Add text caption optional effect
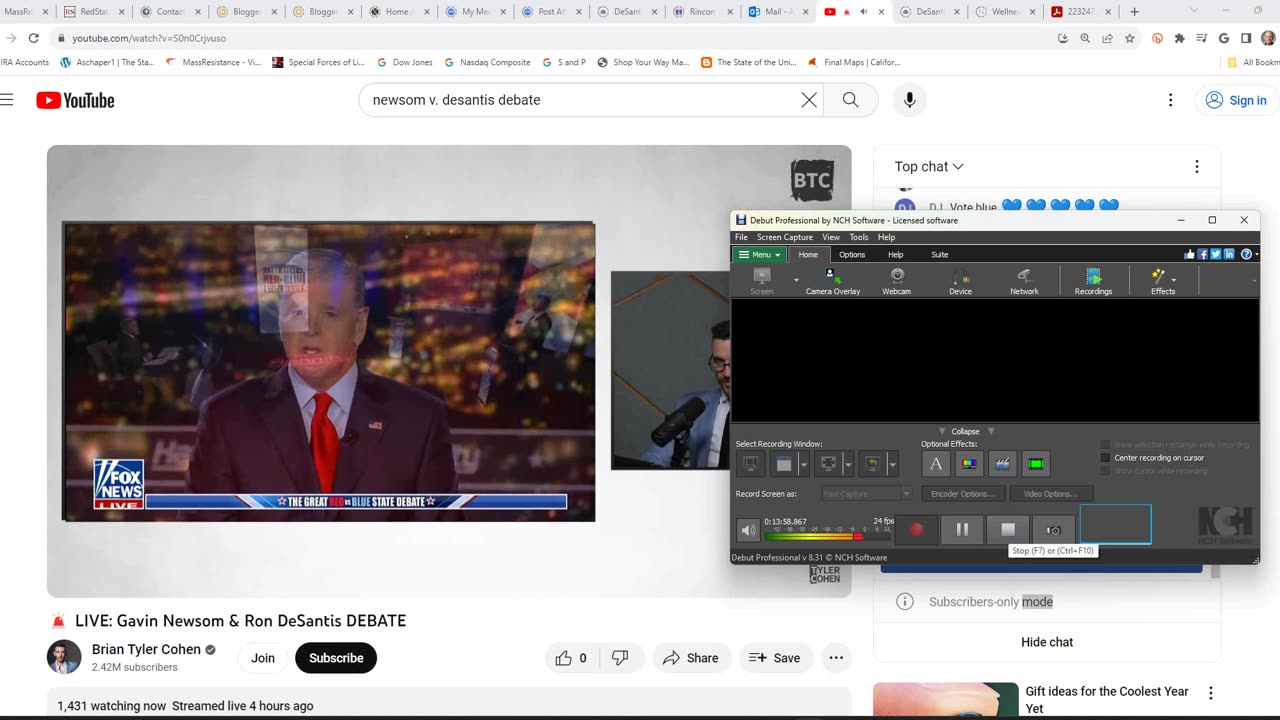1280x720 pixels. click(x=935, y=464)
